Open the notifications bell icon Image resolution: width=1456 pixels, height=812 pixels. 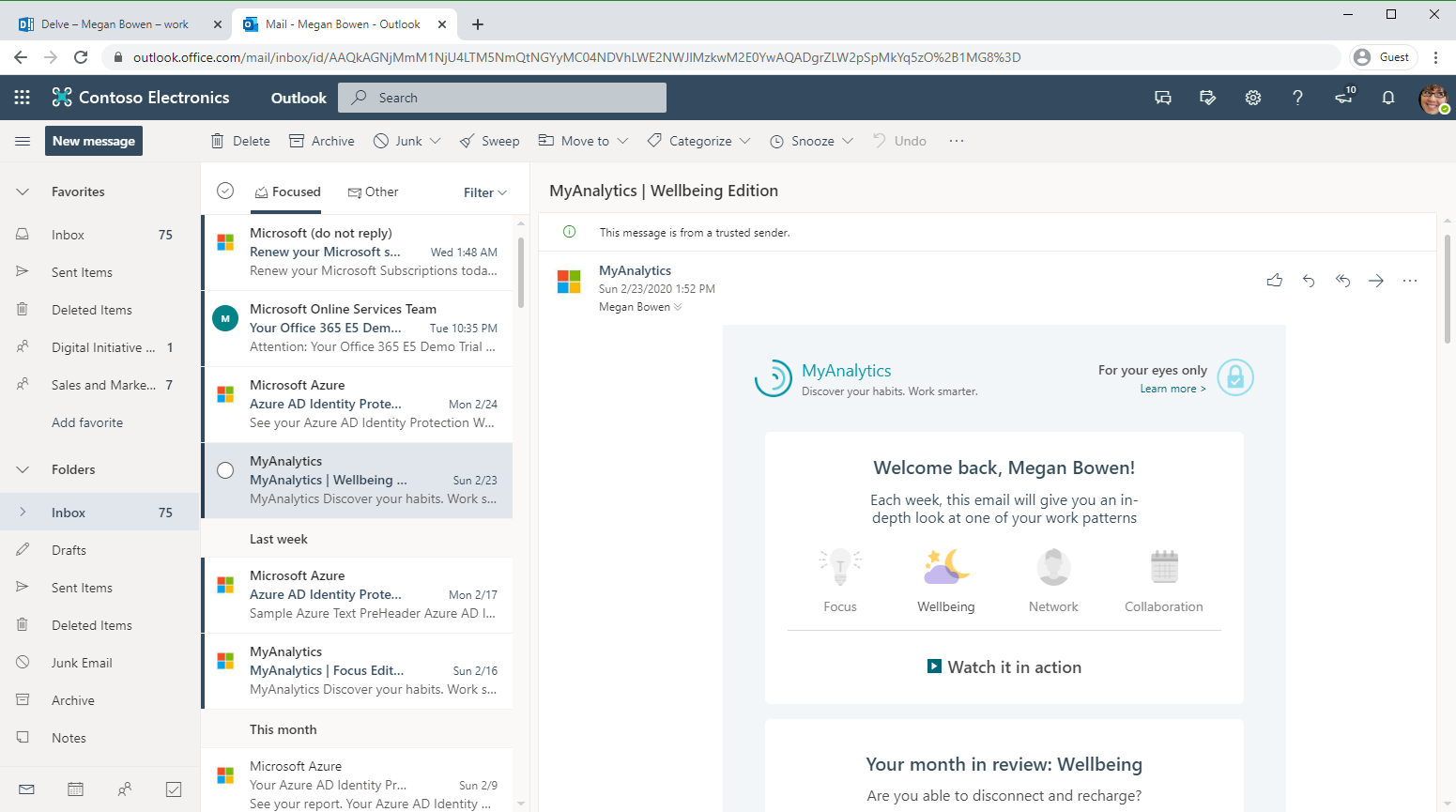[1388, 98]
